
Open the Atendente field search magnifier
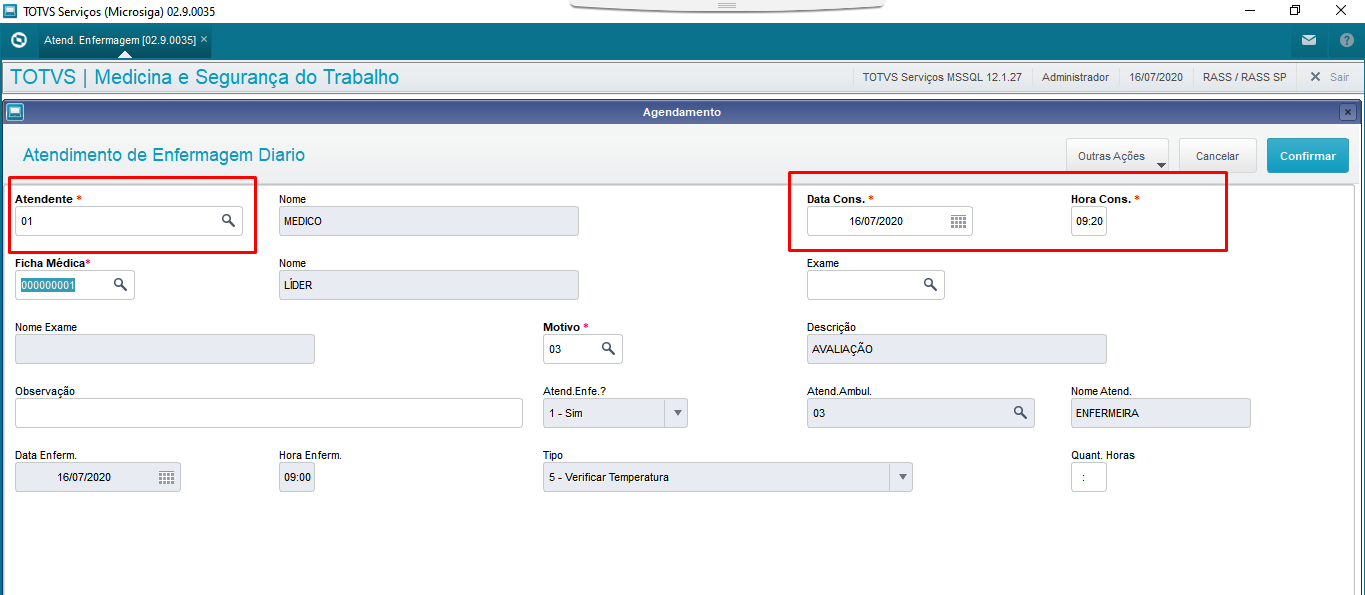228,221
